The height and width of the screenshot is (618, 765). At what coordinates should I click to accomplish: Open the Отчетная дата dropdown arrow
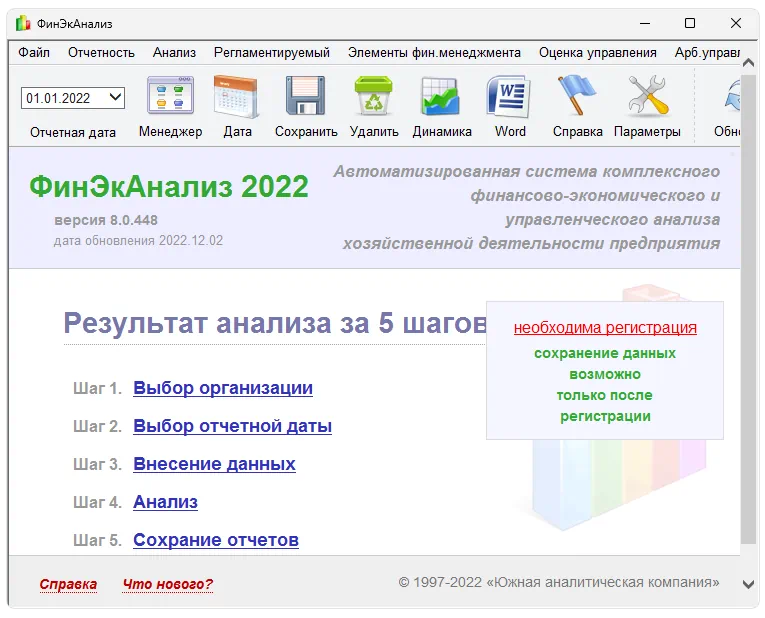pyautogui.click(x=115, y=98)
